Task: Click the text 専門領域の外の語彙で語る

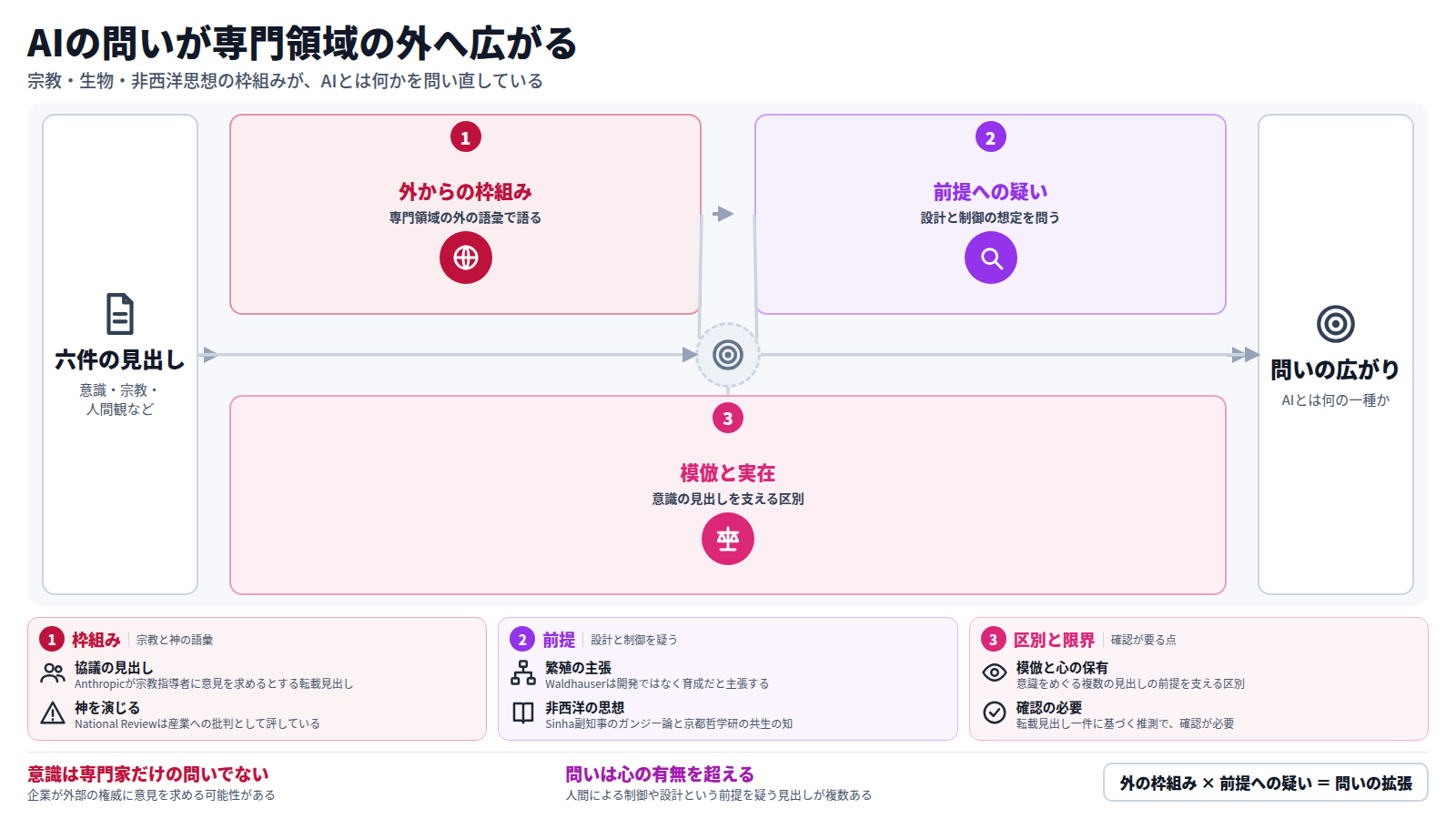Action: coord(466,218)
